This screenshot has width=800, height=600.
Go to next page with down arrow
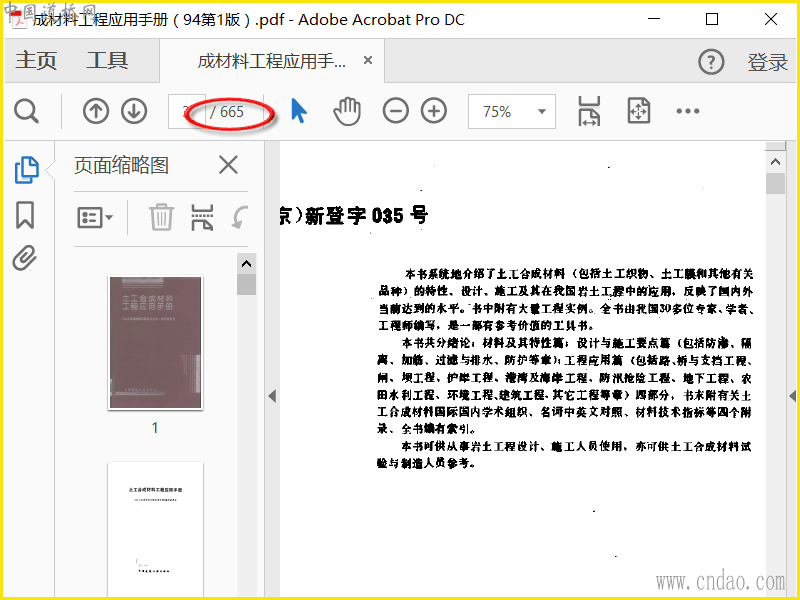pyautogui.click(x=134, y=111)
